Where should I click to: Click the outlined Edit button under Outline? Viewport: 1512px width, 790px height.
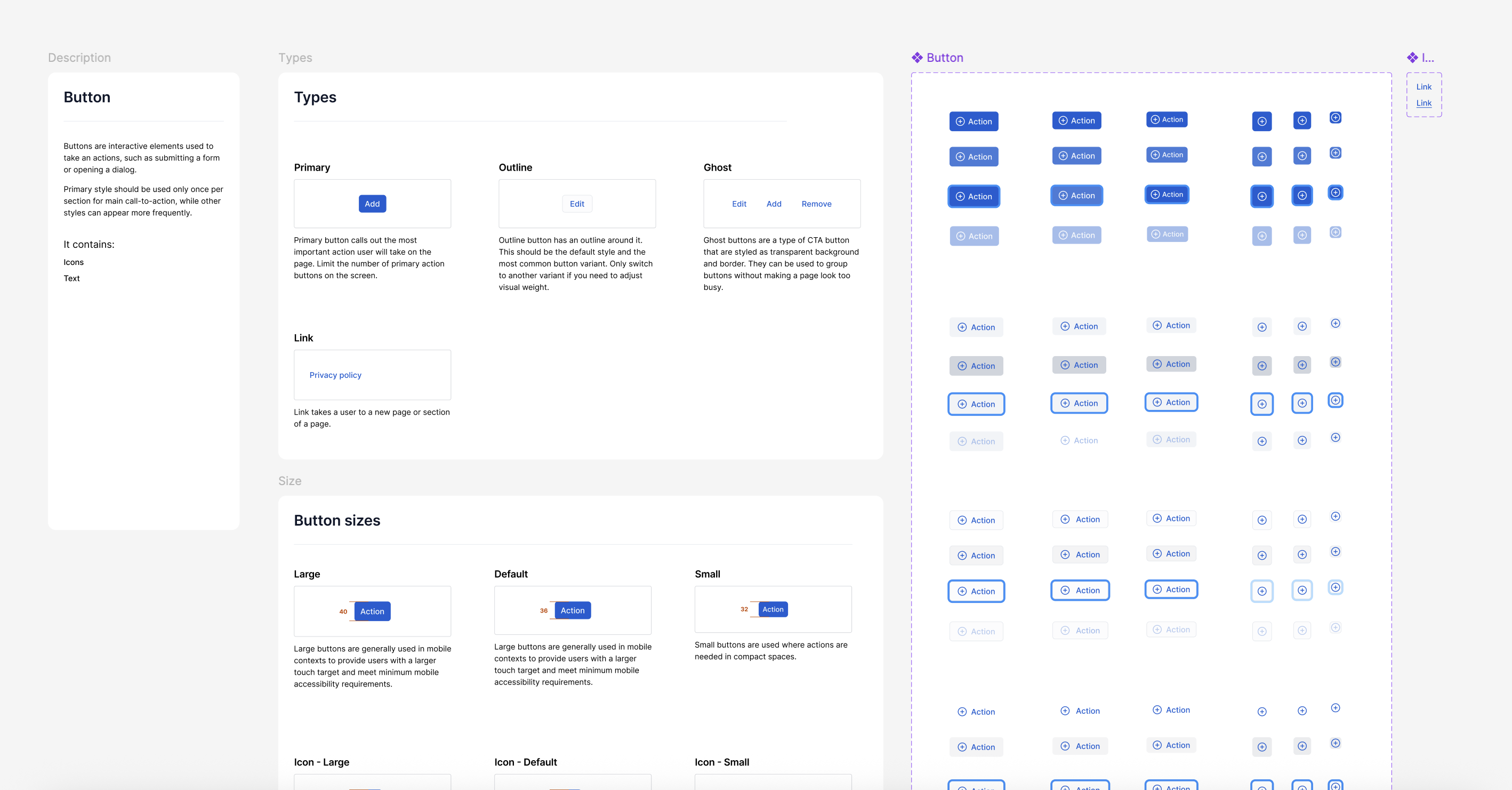pyautogui.click(x=577, y=204)
